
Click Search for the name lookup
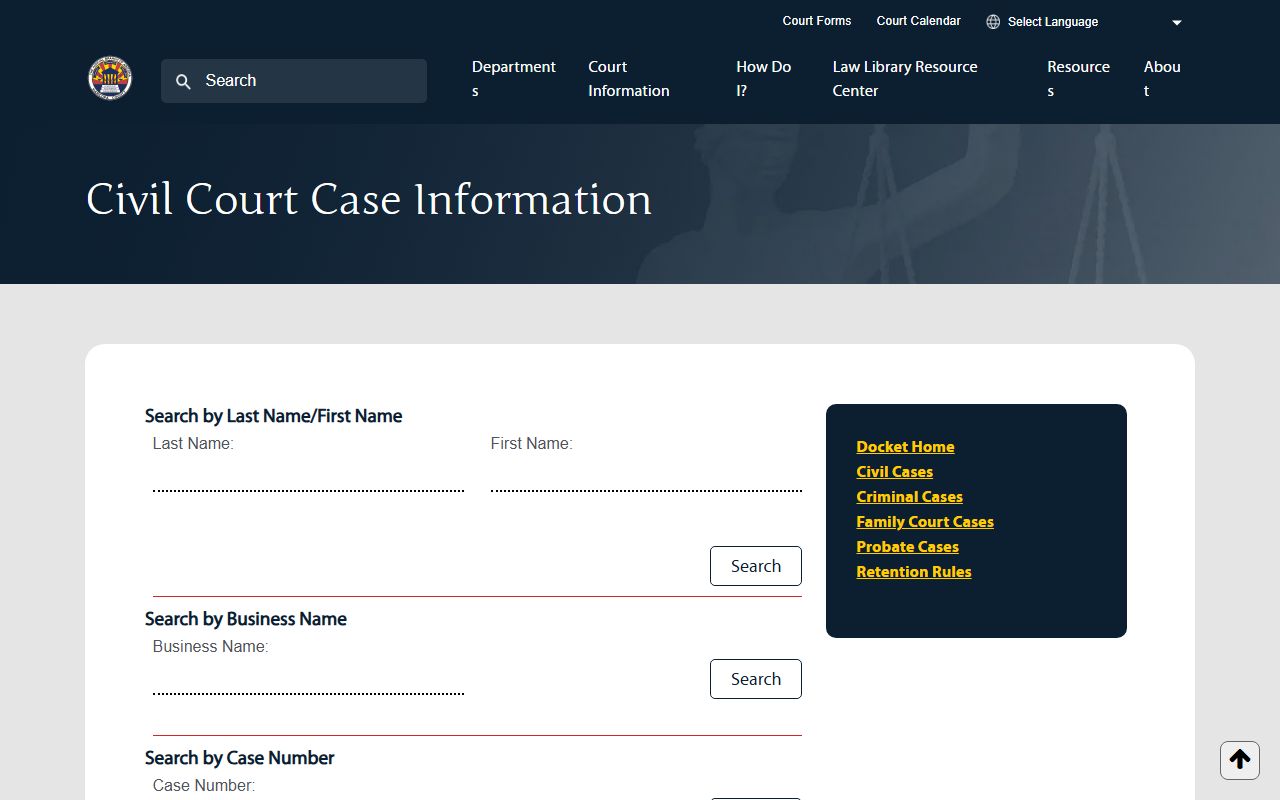(756, 566)
